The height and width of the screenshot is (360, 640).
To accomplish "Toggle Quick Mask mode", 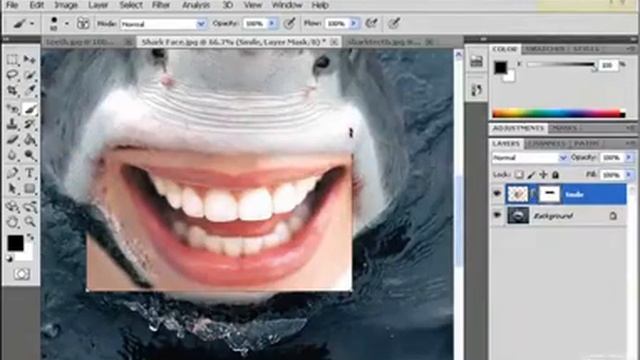I will pyautogui.click(x=22, y=274).
